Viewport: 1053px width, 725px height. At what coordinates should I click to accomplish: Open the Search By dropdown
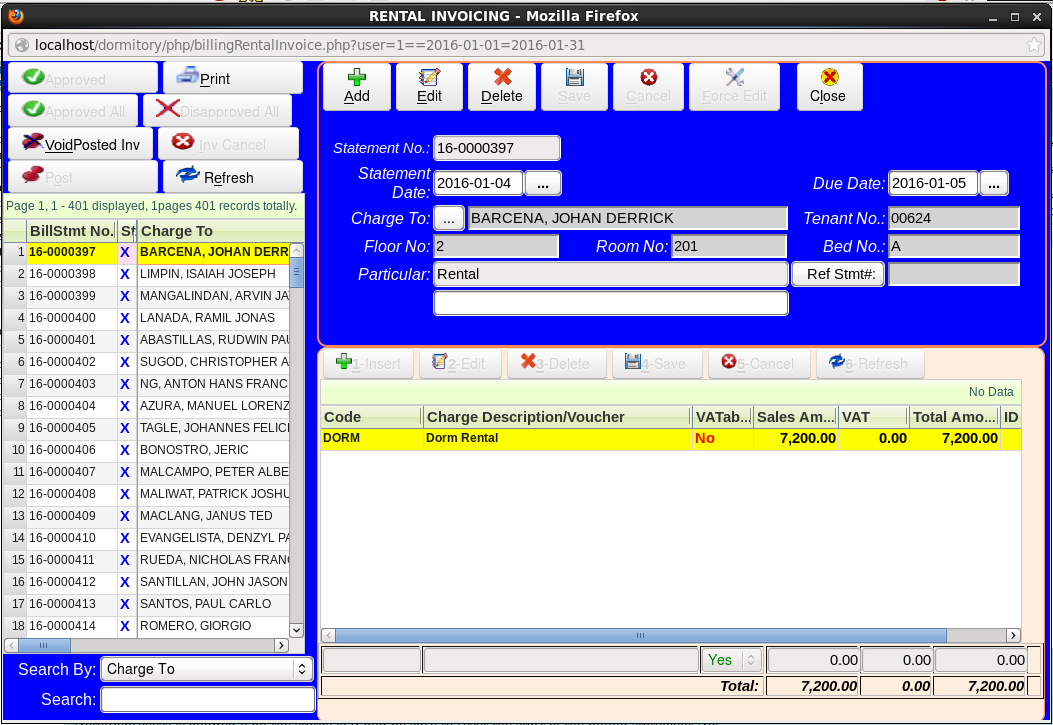click(207, 669)
